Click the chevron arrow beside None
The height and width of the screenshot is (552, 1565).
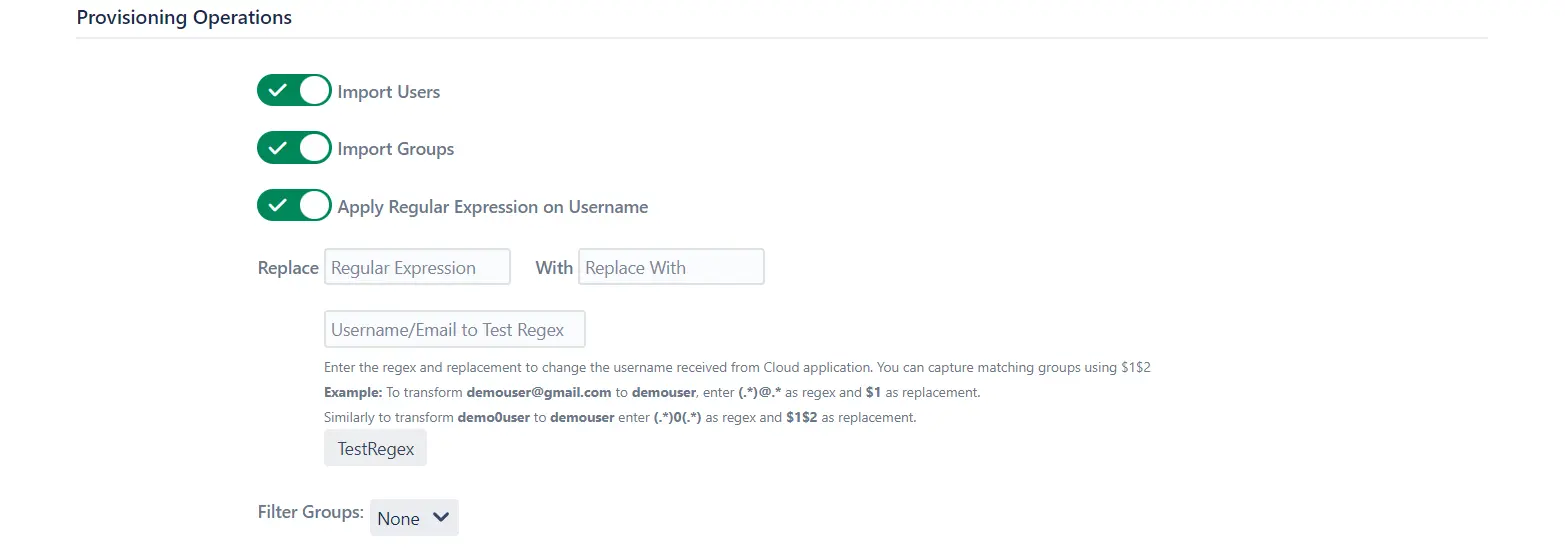click(x=440, y=518)
